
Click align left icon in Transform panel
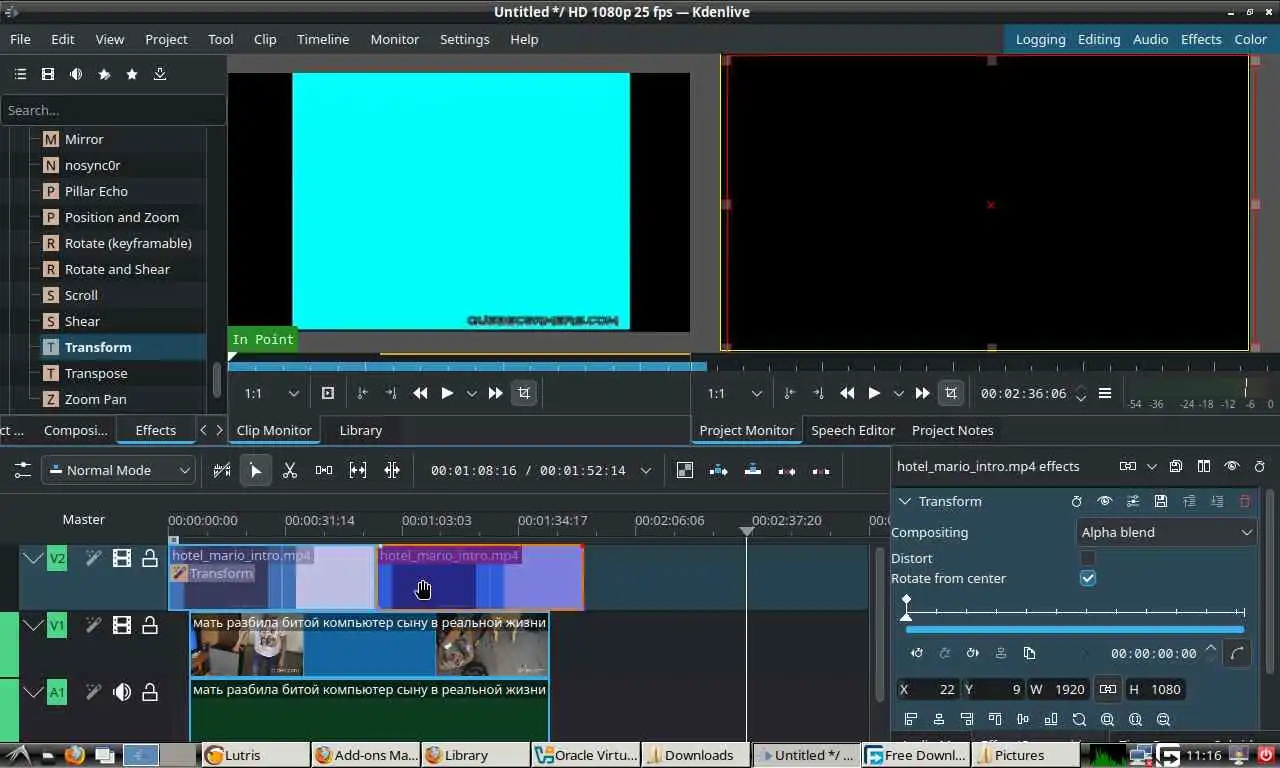(x=911, y=719)
